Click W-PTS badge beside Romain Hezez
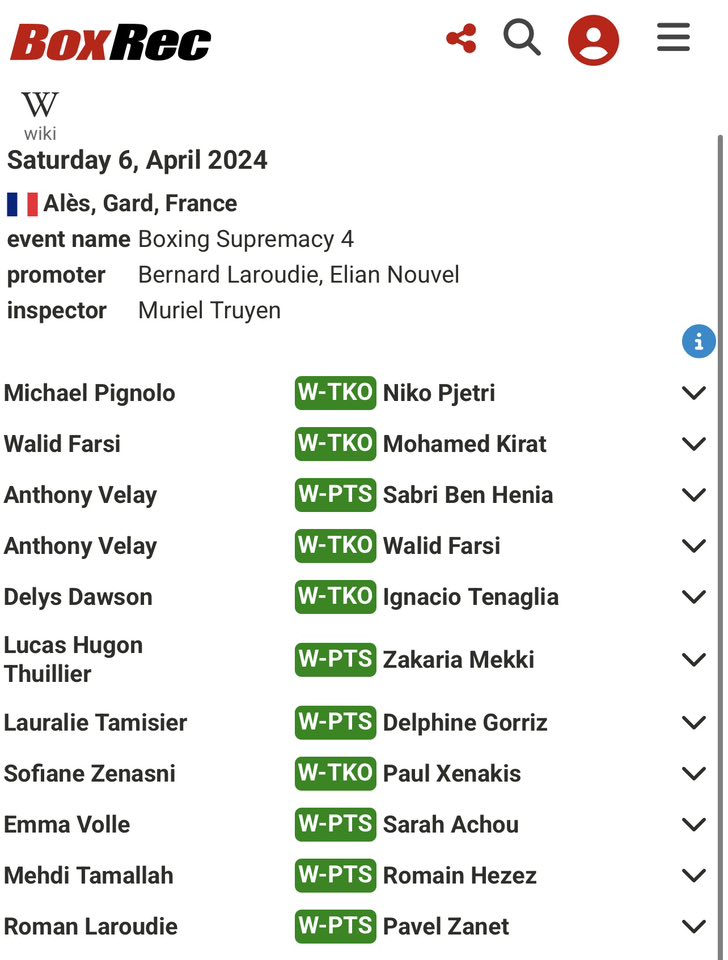 pyautogui.click(x=335, y=876)
